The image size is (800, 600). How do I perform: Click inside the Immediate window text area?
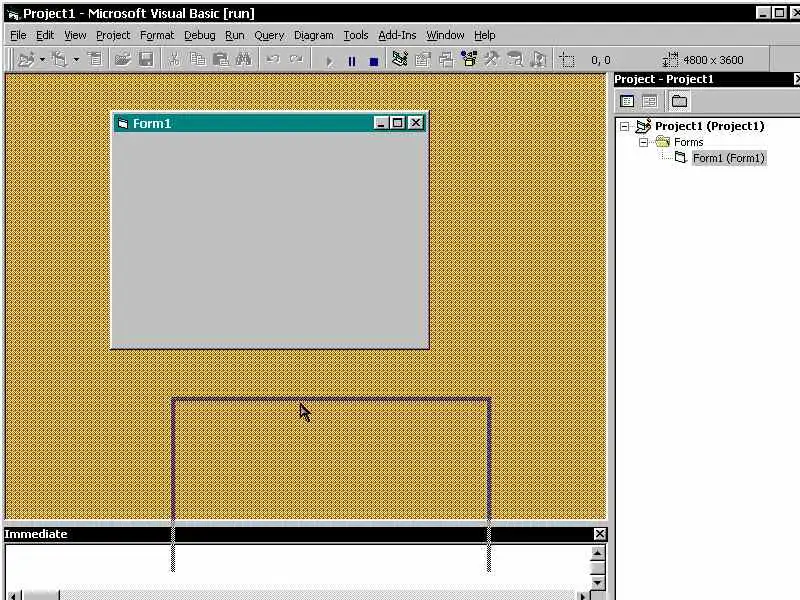pyautogui.click(x=298, y=566)
